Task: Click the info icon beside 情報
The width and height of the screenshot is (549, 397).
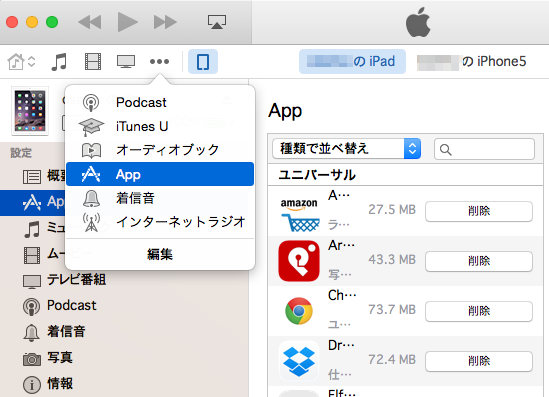Action: pyautogui.click(x=32, y=385)
